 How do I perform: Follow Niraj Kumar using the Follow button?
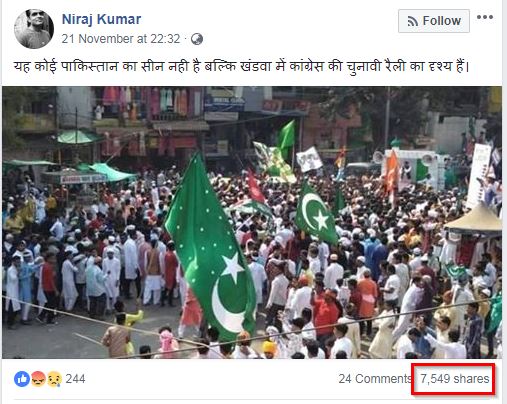pos(434,21)
